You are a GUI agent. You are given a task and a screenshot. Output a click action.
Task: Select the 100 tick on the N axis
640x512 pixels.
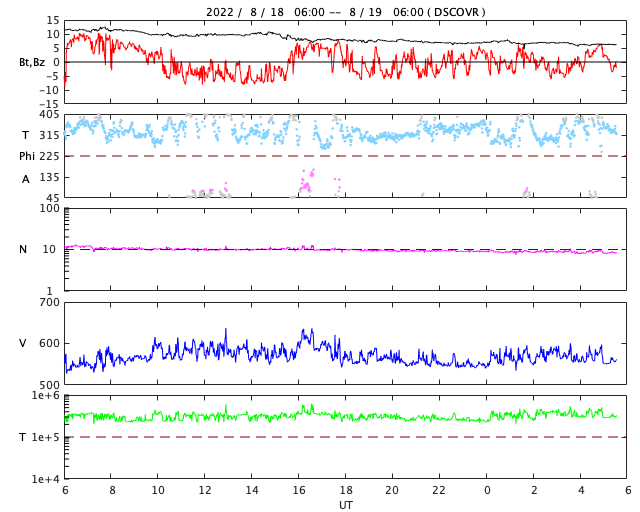(x=49, y=208)
